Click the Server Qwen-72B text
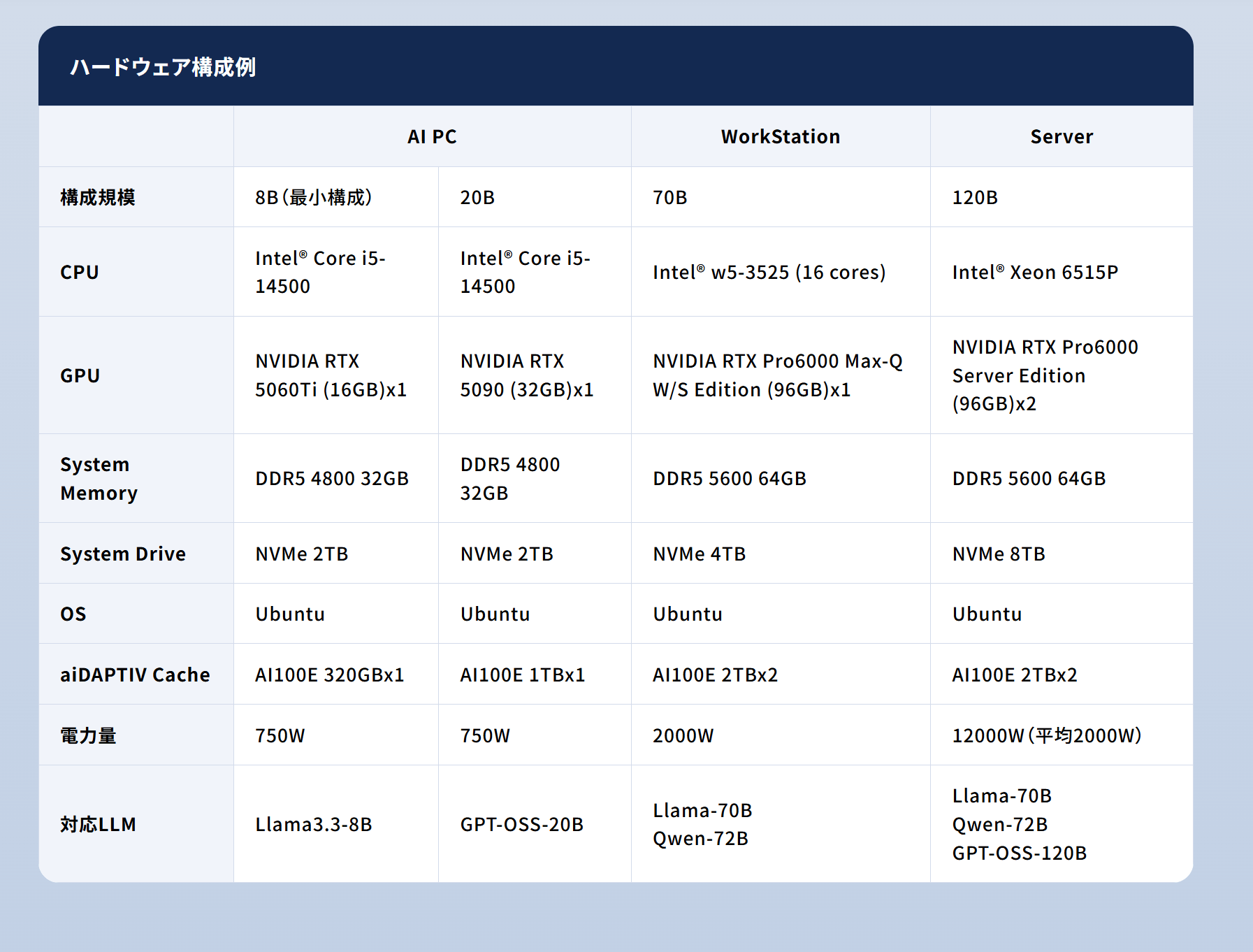The height and width of the screenshot is (952, 1253). click(x=1000, y=824)
